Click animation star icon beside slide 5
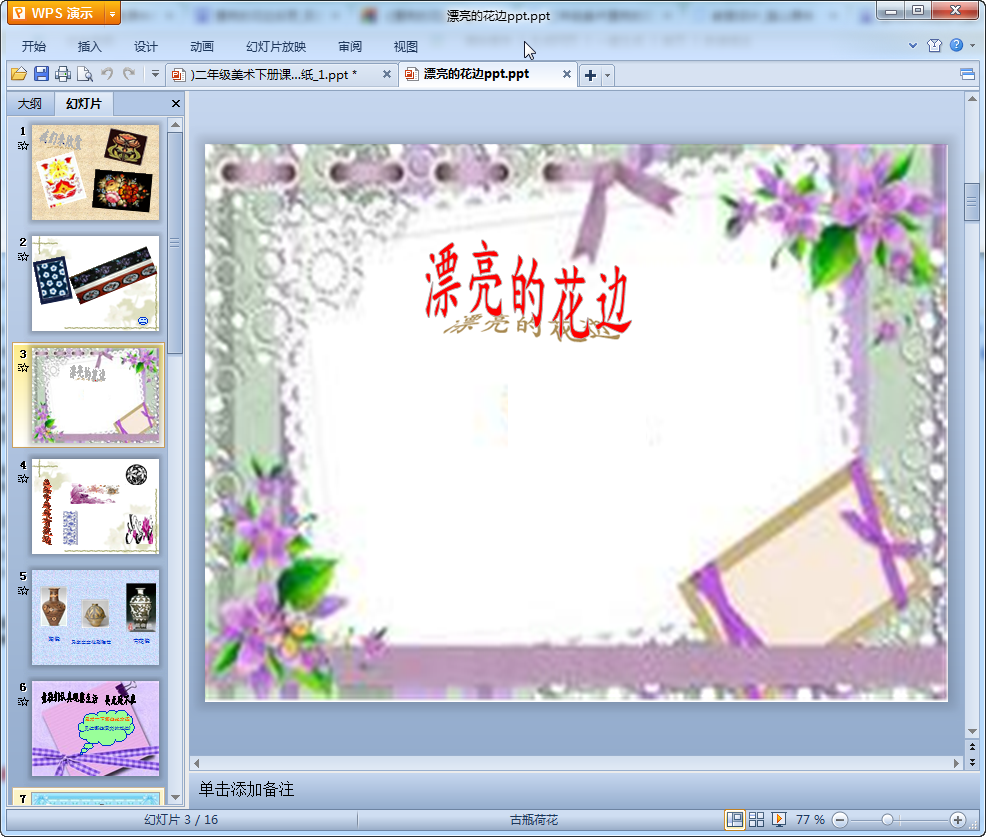Screen dimensions: 986x837 (23, 590)
